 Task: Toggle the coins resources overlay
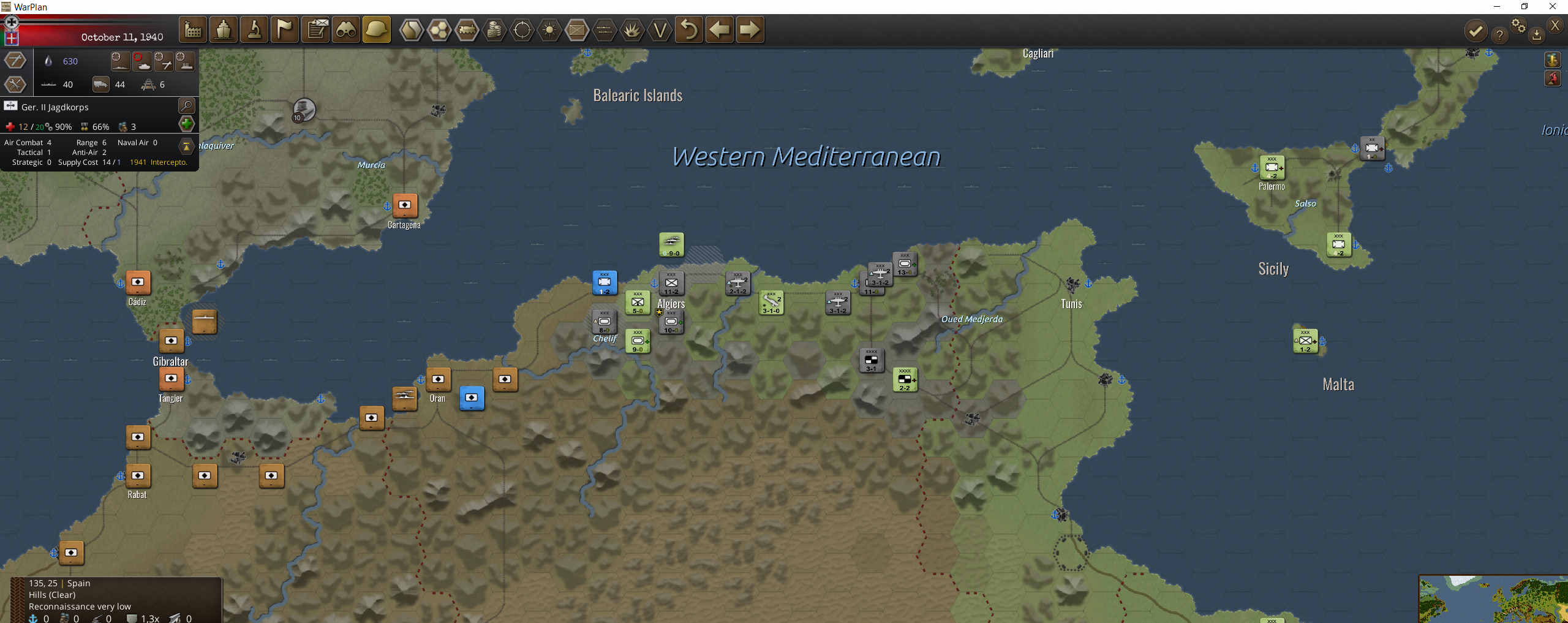[494, 29]
